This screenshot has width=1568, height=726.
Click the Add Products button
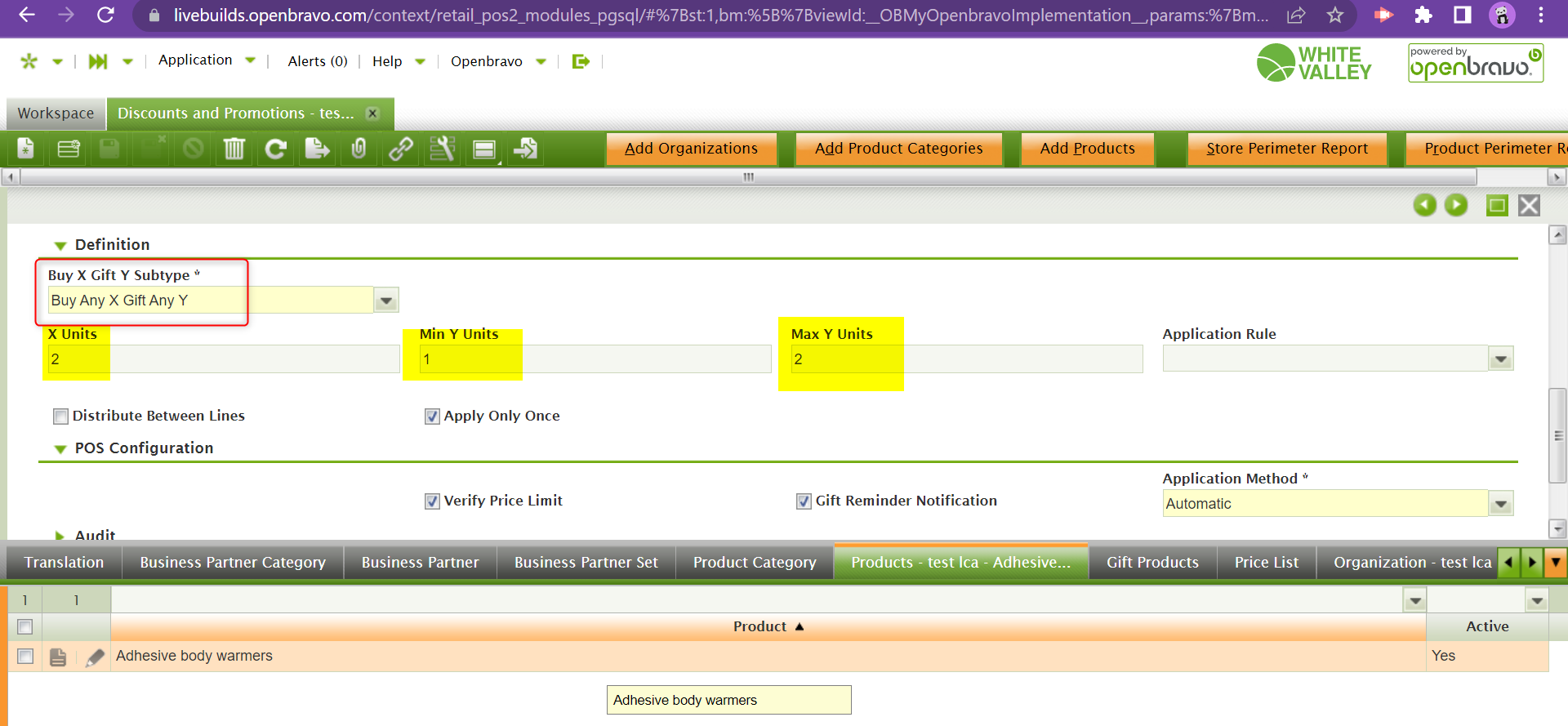(x=1087, y=149)
